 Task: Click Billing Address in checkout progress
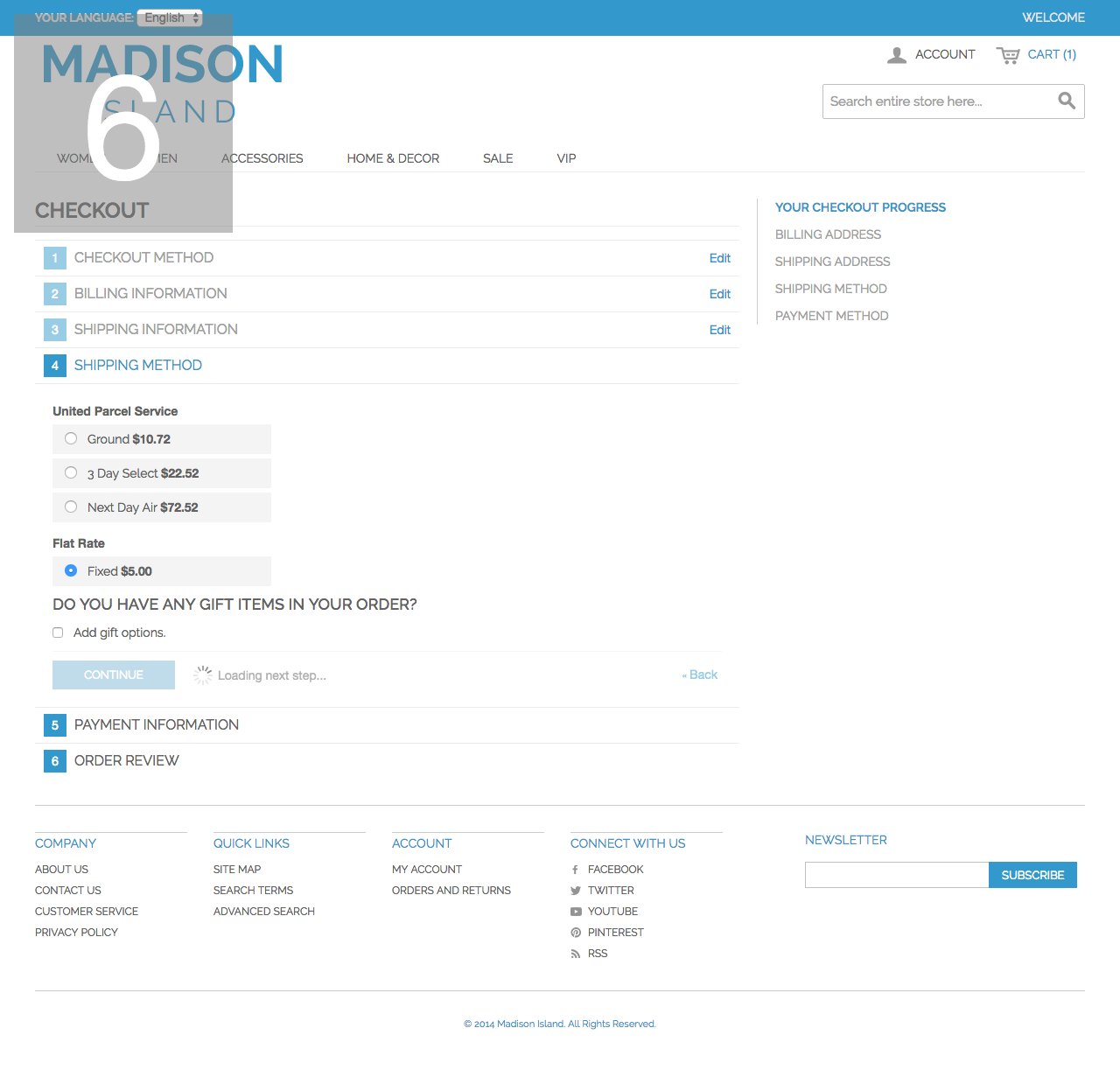(x=828, y=234)
